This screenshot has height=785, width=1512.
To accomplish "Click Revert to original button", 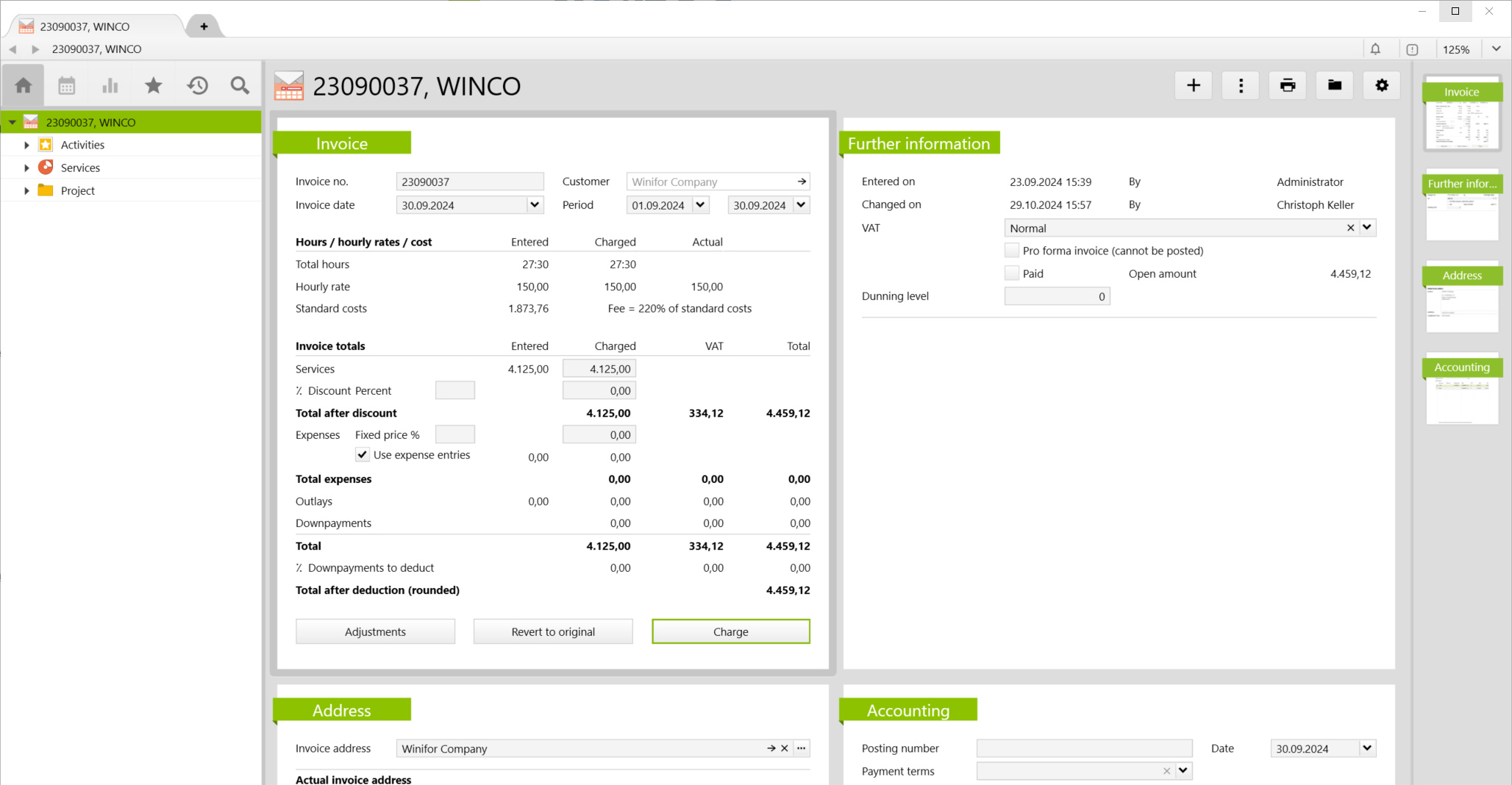I will [553, 632].
